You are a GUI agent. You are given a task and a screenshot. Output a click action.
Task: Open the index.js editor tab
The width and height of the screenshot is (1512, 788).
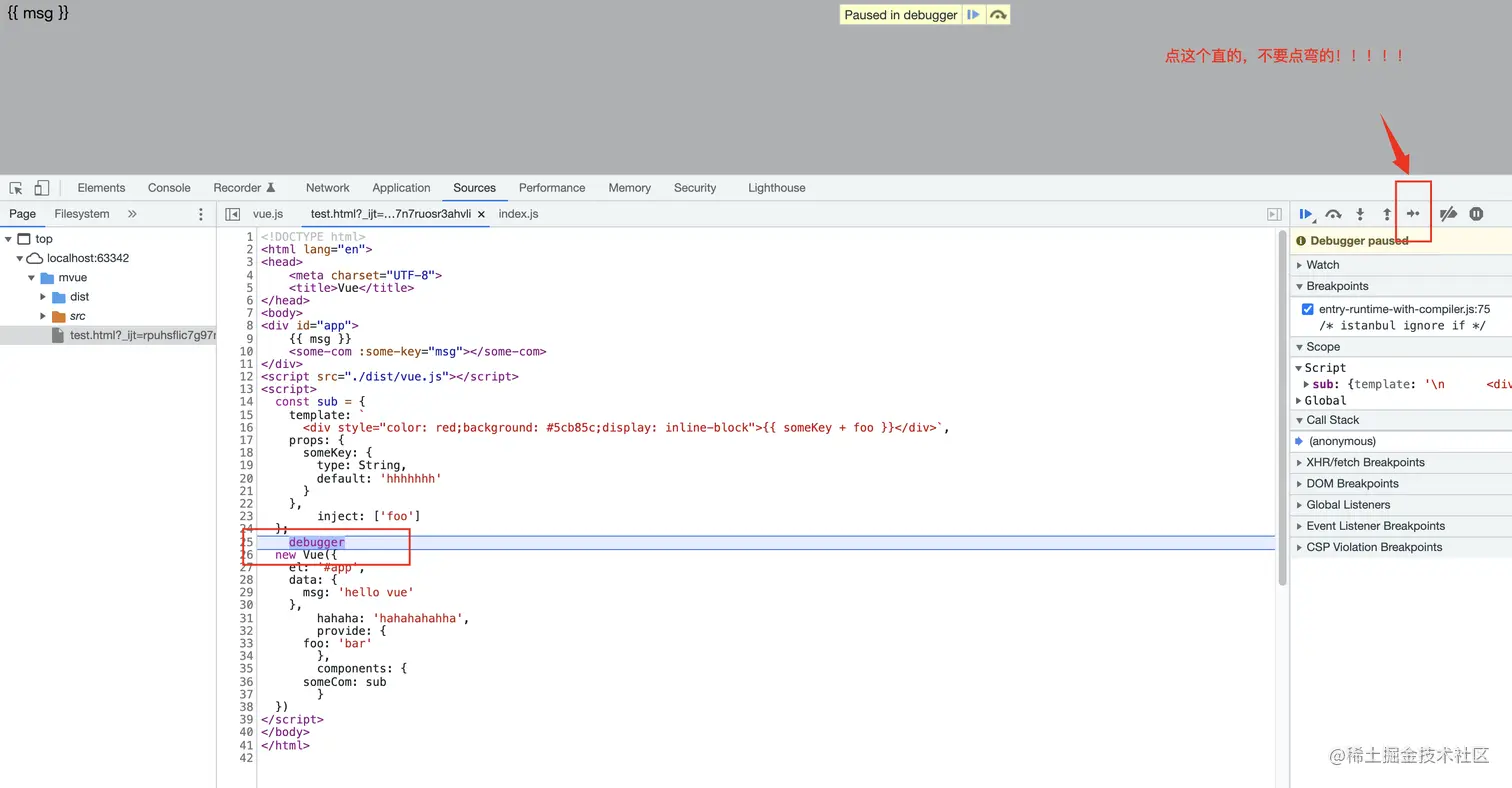coord(518,214)
